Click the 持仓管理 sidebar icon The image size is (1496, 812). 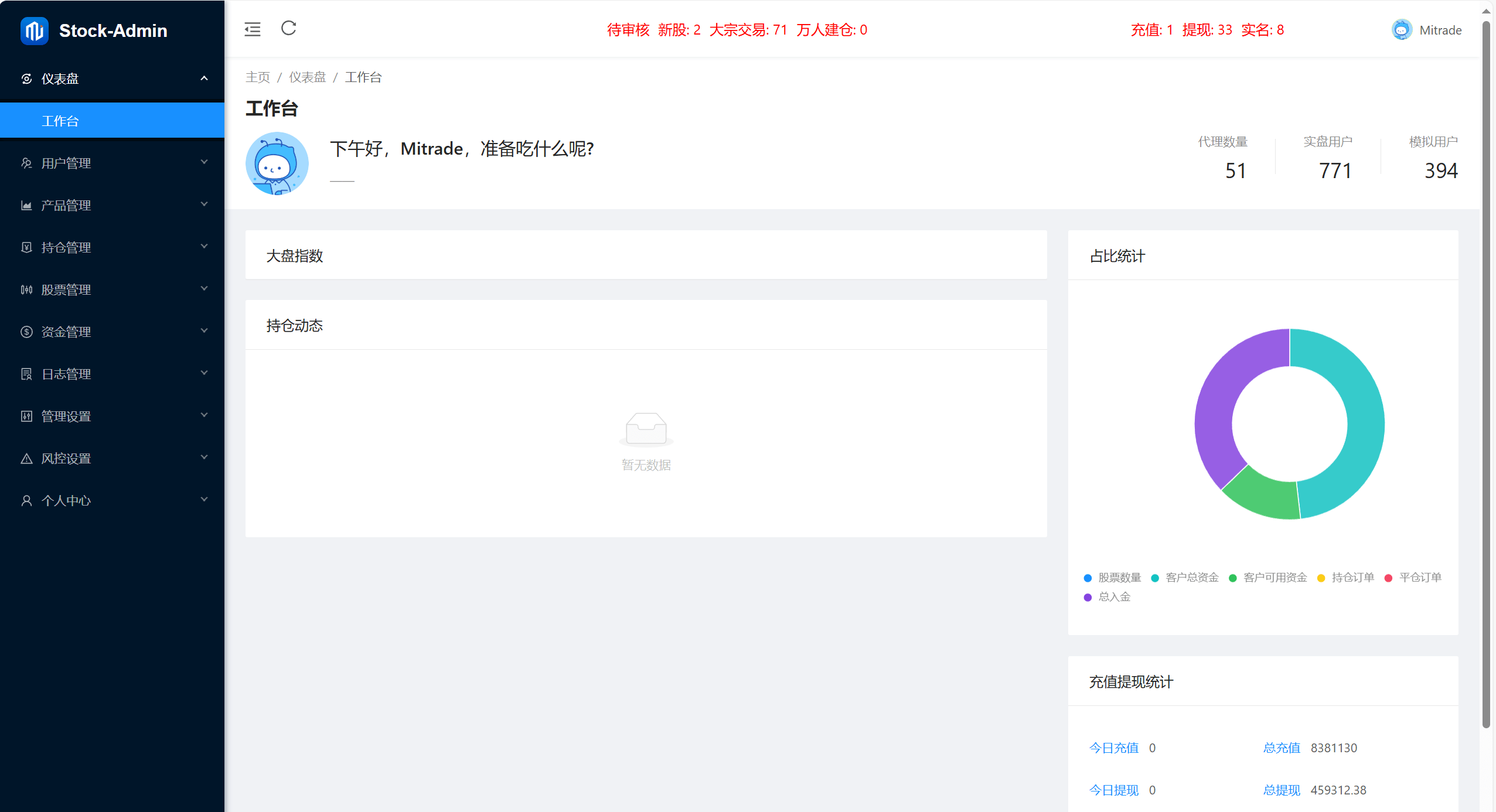tap(26, 247)
